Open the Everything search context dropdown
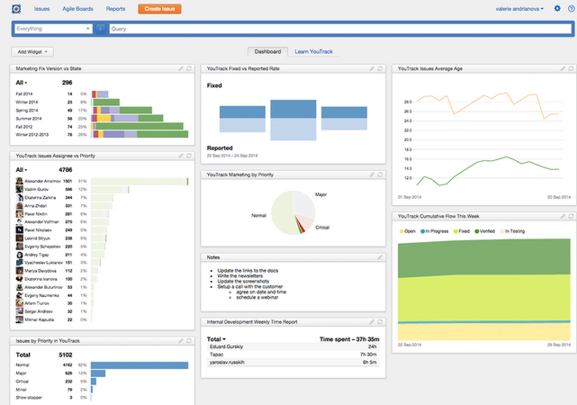This screenshot has height=405, width=577. pyautogui.click(x=53, y=29)
